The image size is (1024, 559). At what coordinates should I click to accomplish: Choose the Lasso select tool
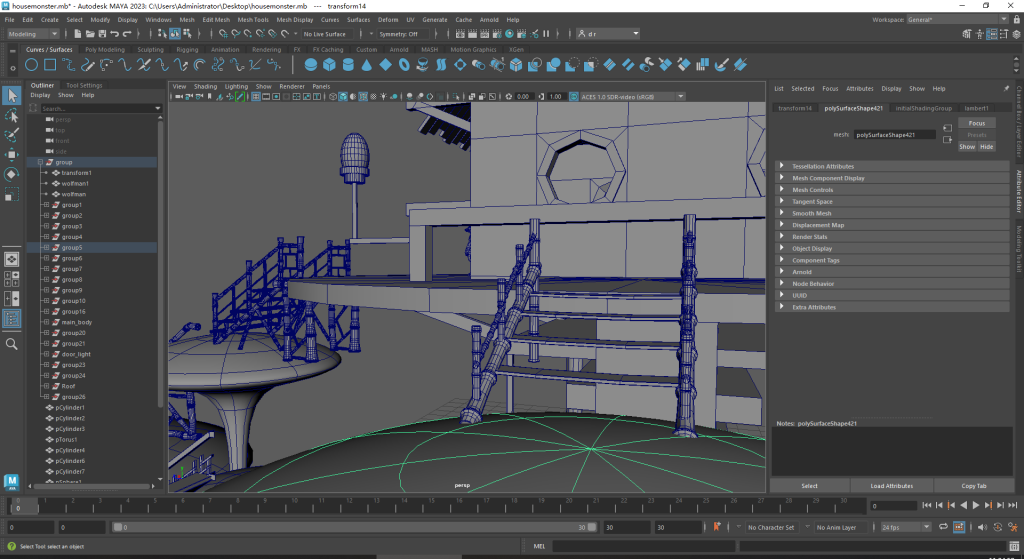click(x=12, y=116)
